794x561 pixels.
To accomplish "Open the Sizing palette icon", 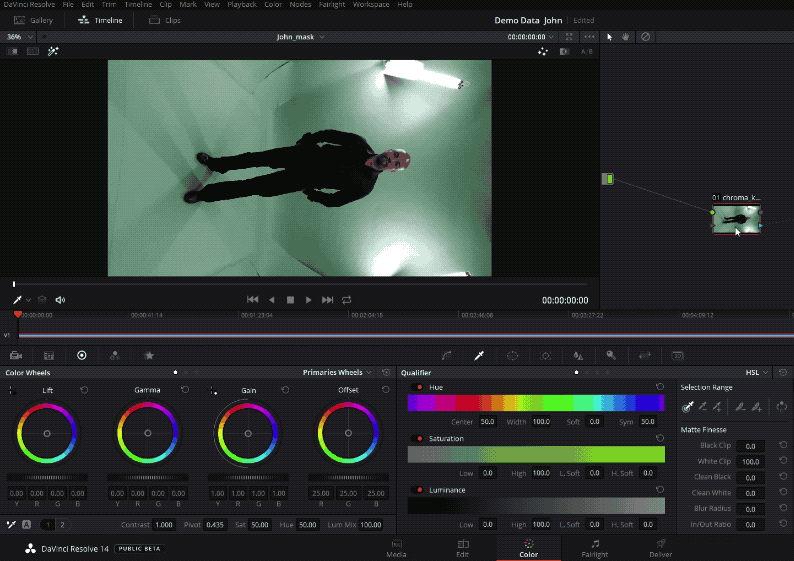I will [645, 355].
